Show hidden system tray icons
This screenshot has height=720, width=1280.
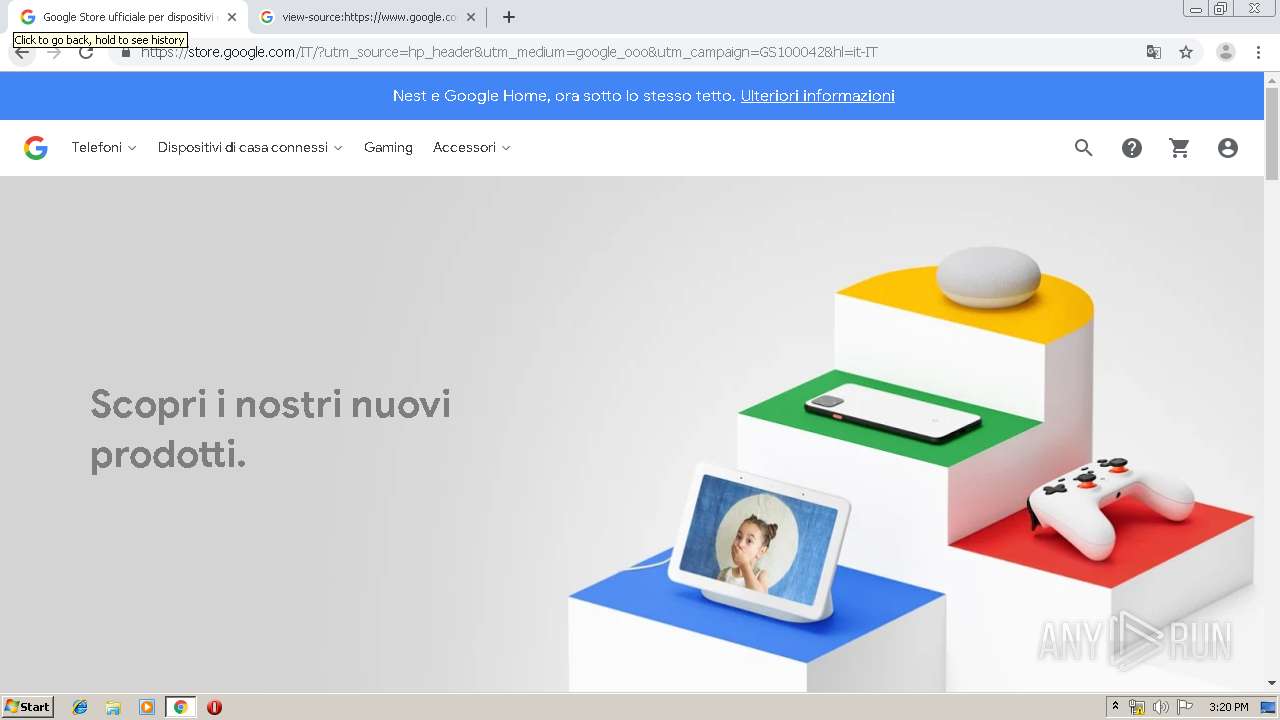point(1115,707)
